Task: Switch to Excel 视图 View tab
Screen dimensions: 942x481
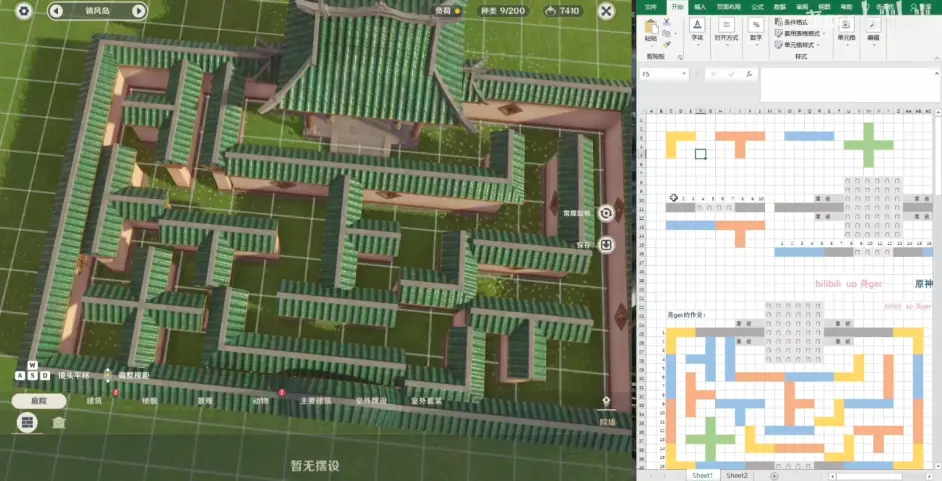Action: coord(824,7)
